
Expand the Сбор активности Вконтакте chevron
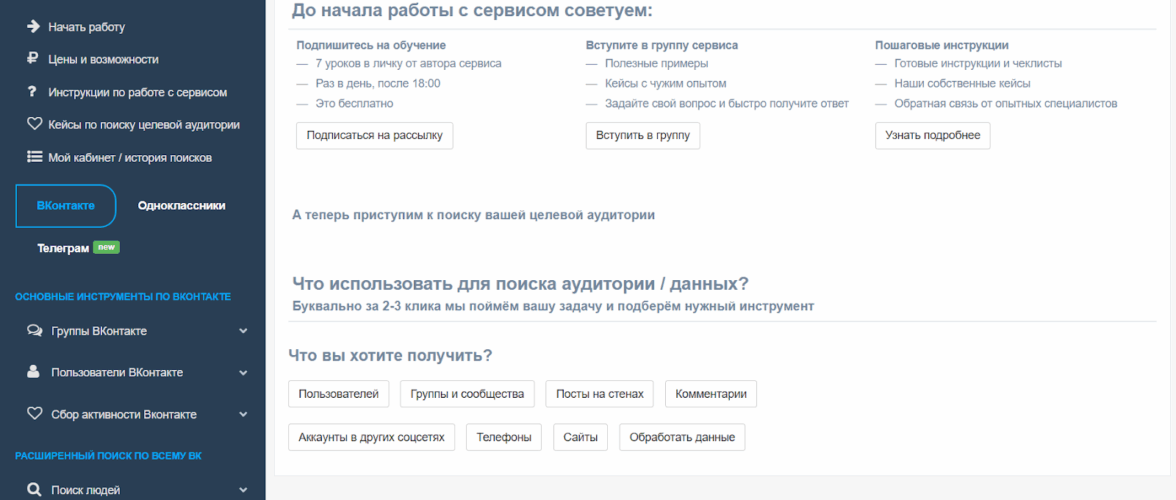(x=243, y=414)
